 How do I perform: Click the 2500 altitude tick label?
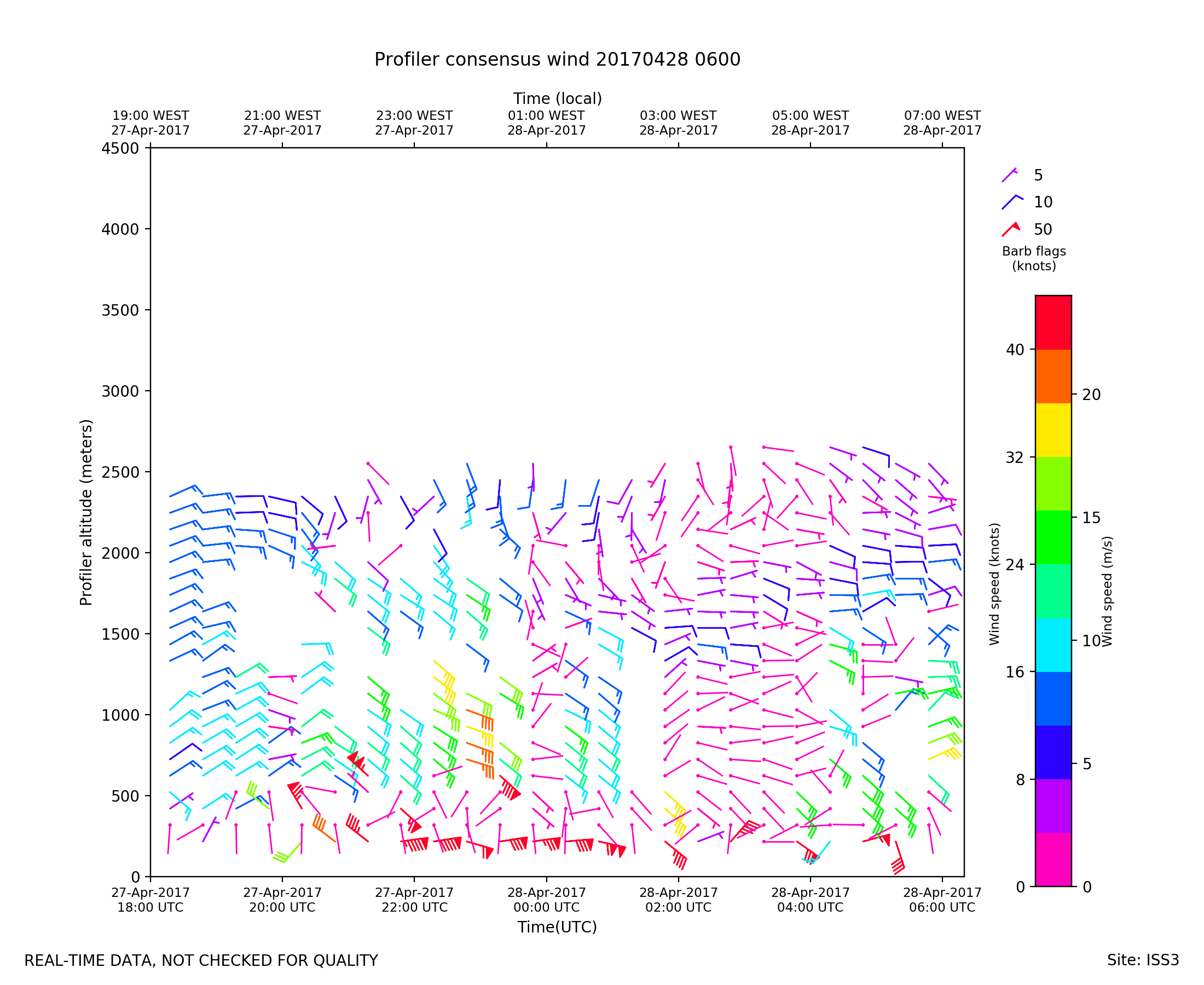(x=120, y=472)
